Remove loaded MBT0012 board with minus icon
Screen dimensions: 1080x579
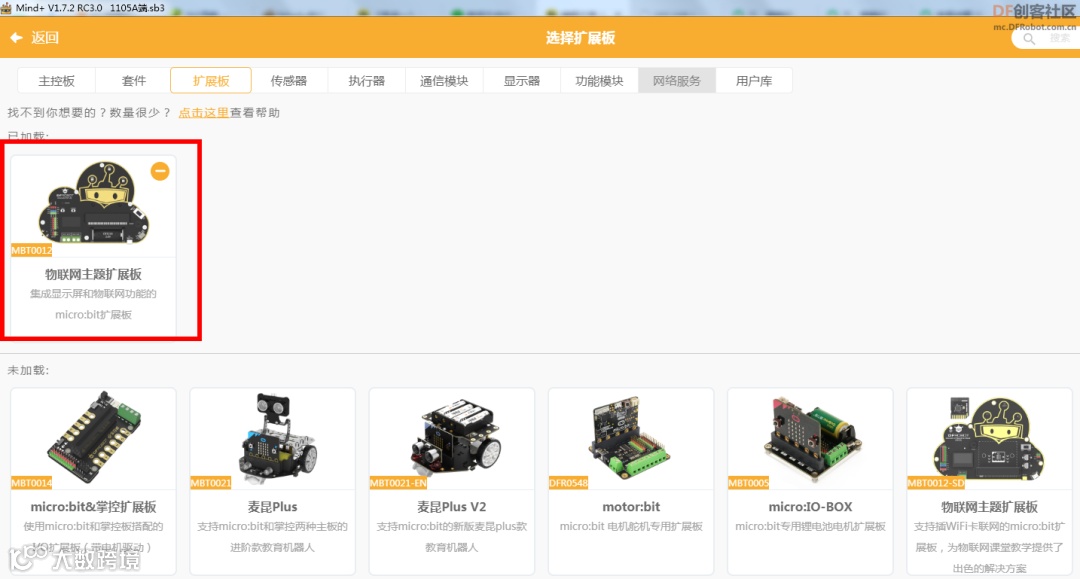[x=160, y=171]
